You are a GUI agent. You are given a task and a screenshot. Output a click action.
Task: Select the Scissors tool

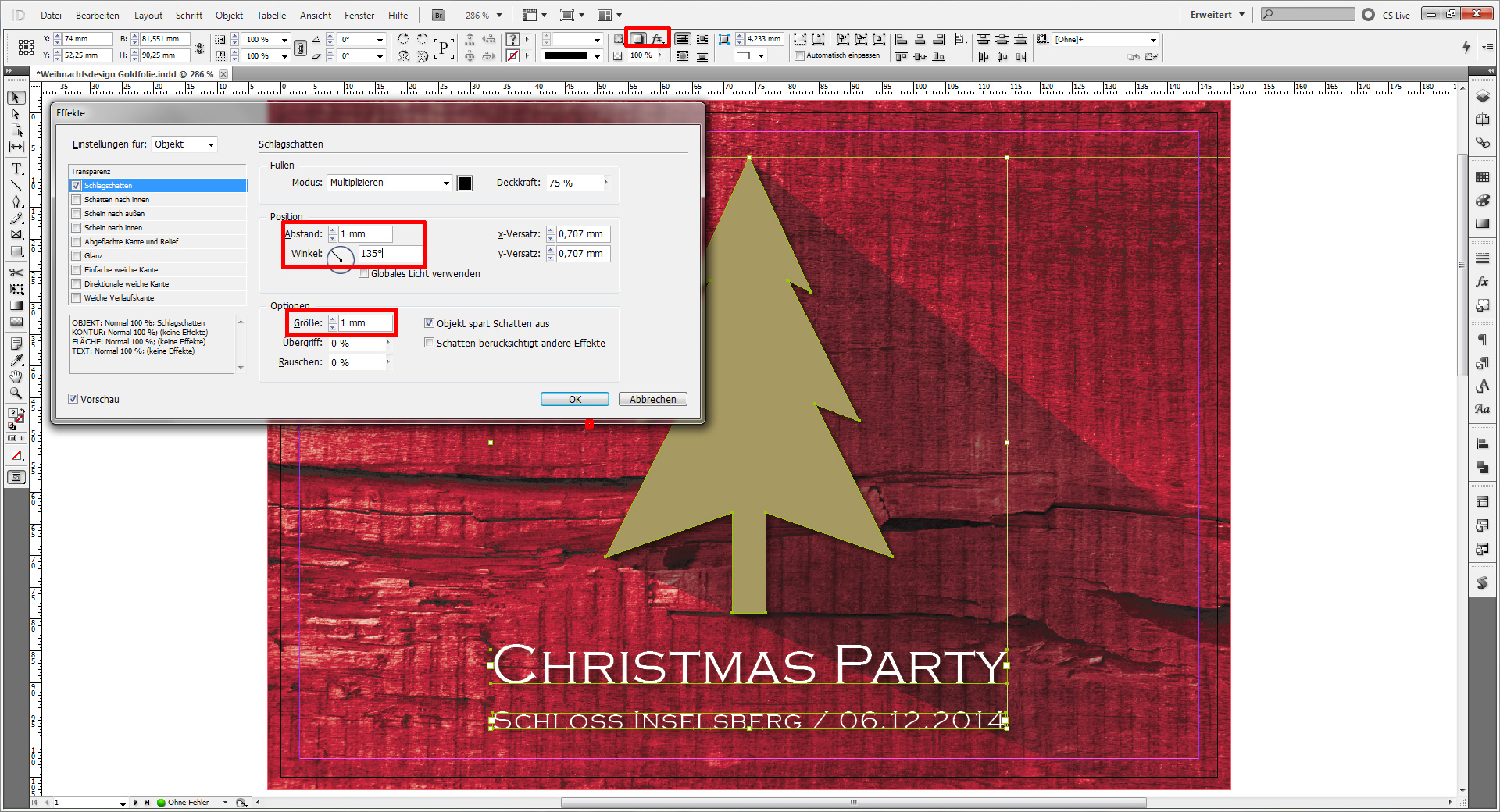(16, 273)
